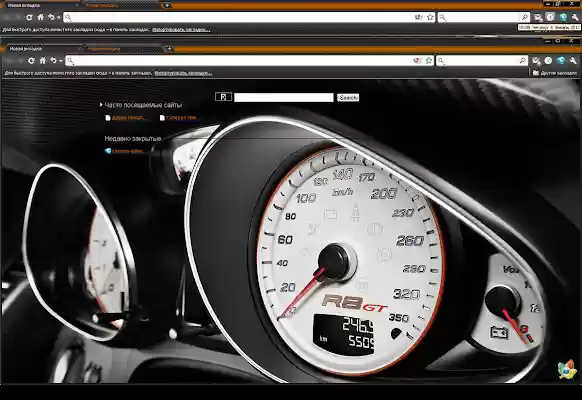Open the wrench settings menu in the front window
Viewport: 582px width, 400px height.
pyautogui.click(x=573, y=60)
